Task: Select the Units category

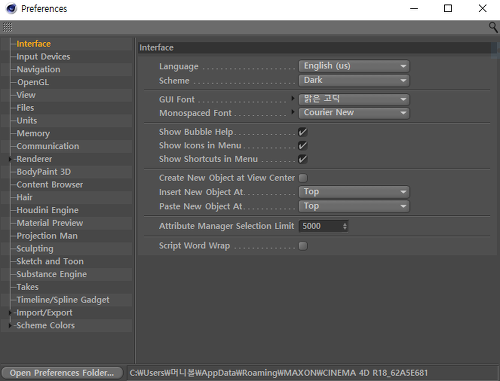Action: point(27,121)
